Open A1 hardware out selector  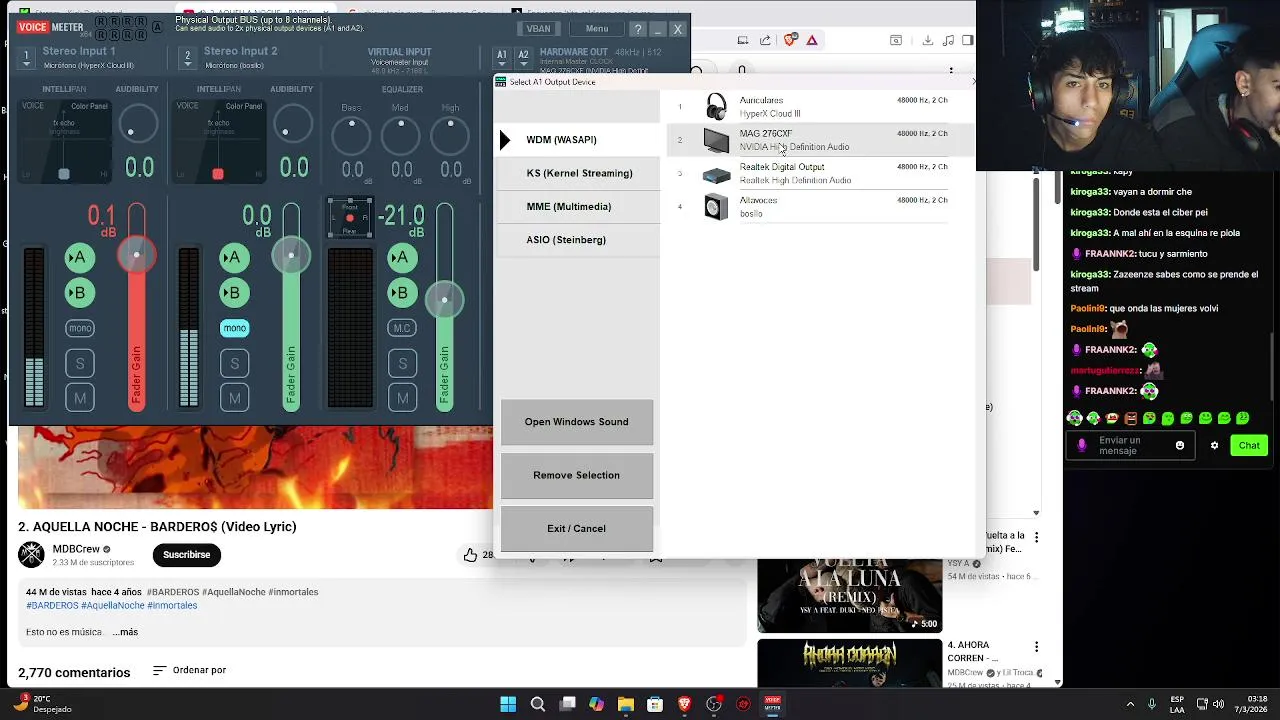click(x=502, y=56)
